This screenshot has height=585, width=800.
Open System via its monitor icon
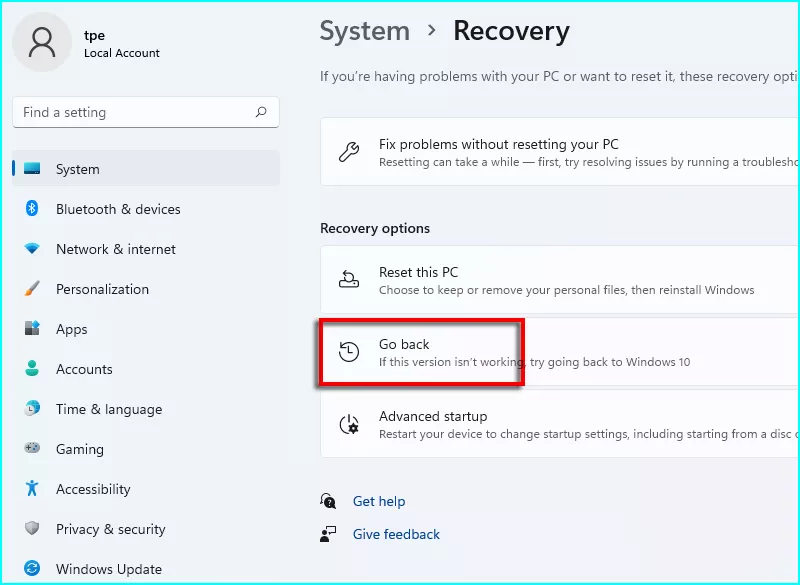32,169
